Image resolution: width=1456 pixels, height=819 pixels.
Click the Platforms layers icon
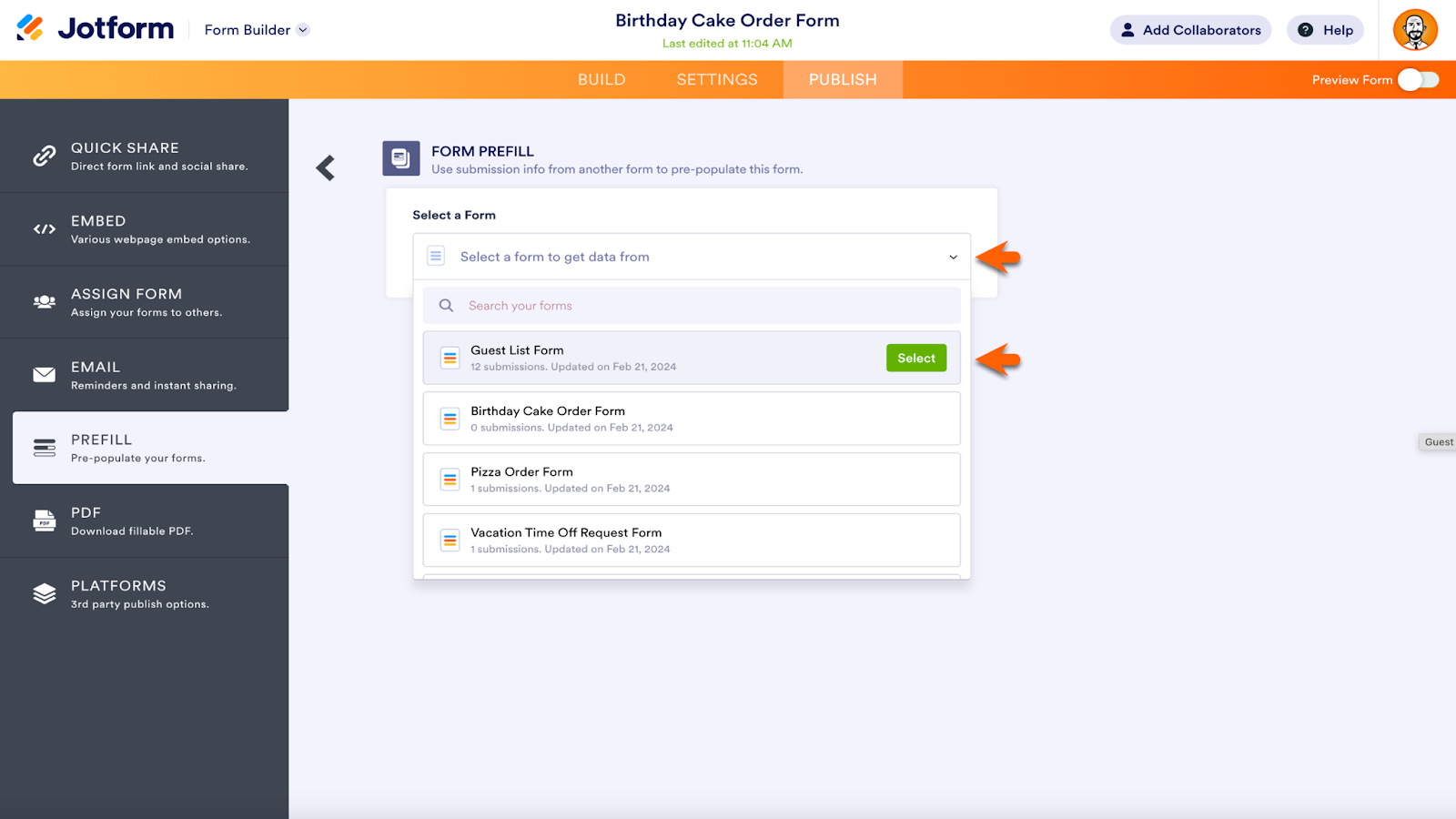coord(44,593)
